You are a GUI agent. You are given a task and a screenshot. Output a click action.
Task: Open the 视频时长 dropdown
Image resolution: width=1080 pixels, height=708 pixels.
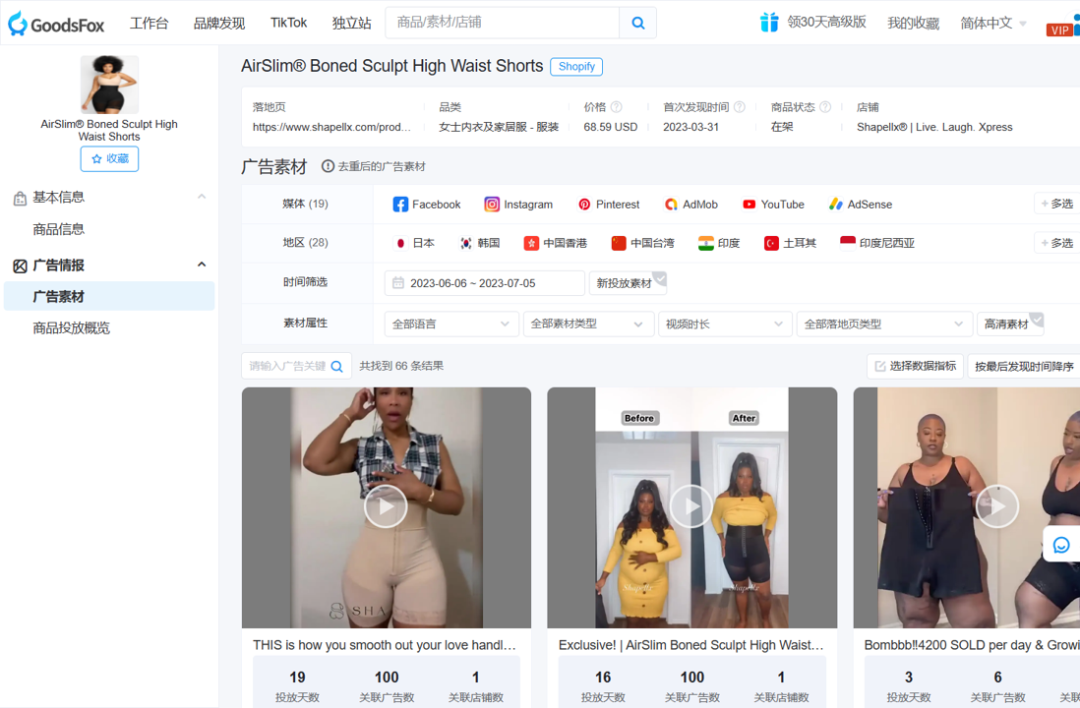(726, 323)
